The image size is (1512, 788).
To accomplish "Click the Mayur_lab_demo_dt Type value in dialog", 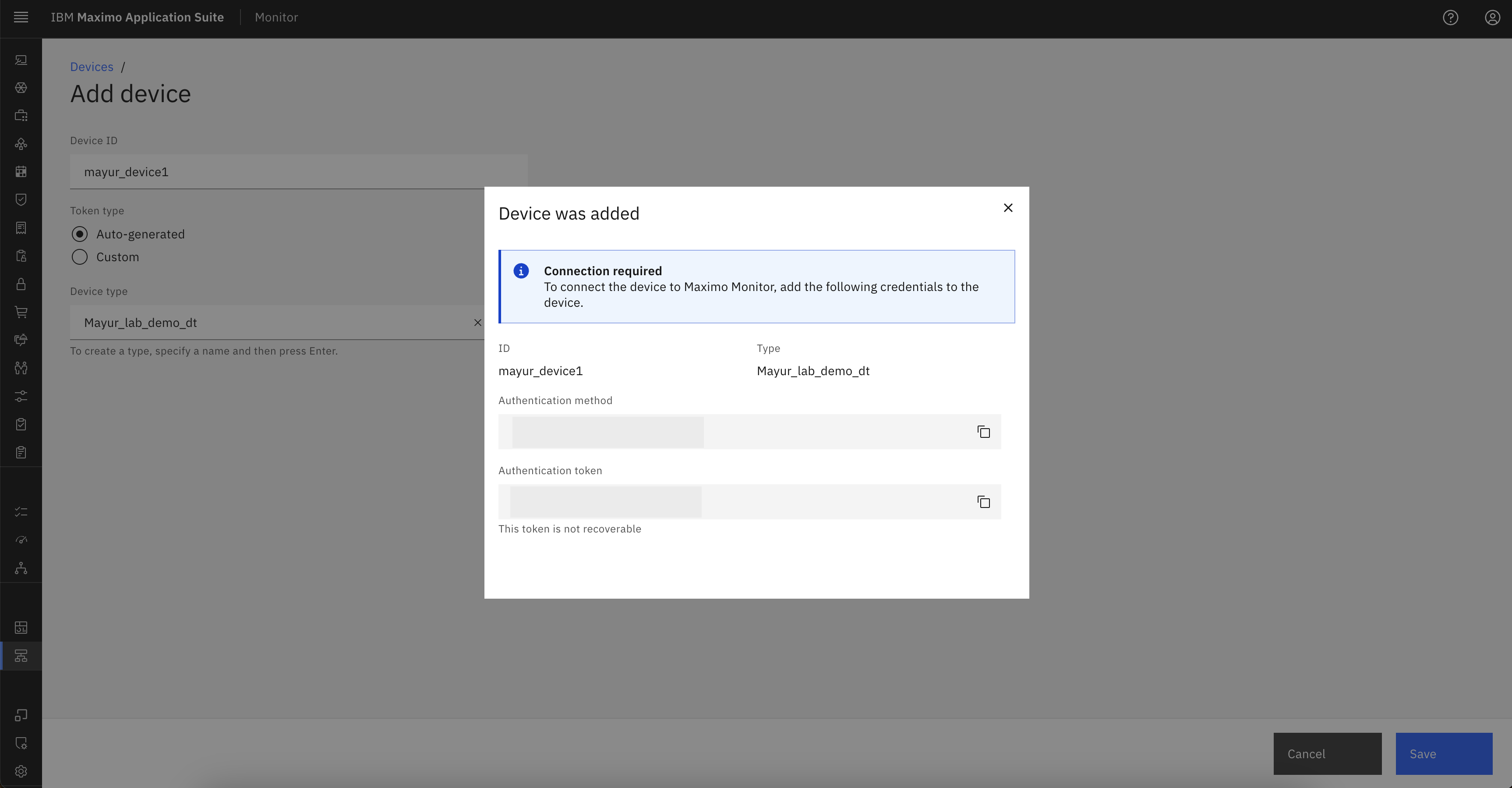I will pos(813,371).
